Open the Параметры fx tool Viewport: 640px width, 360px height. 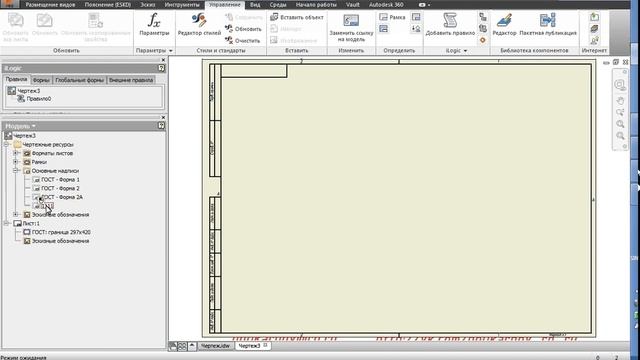[154, 24]
